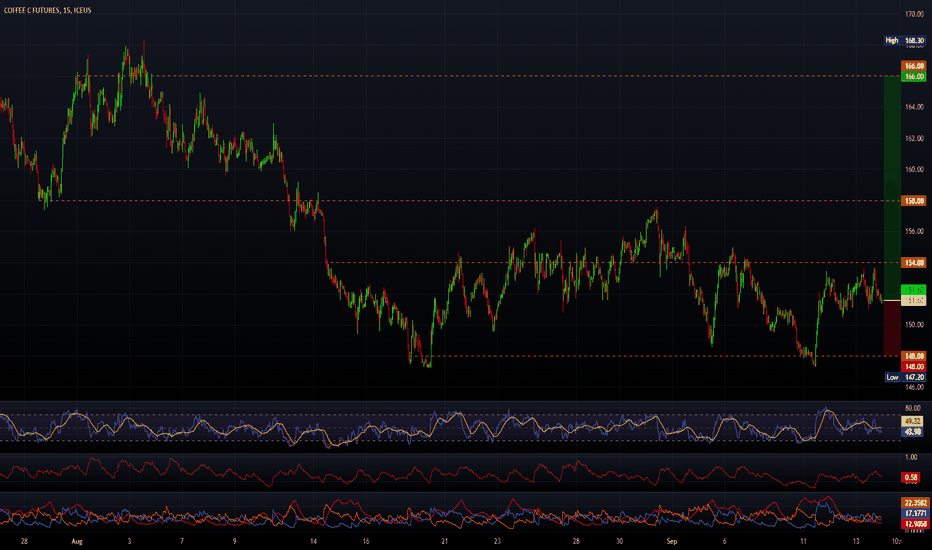Select the orange 154.00 level label
This screenshot has height=550, width=932.
click(914, 263)
